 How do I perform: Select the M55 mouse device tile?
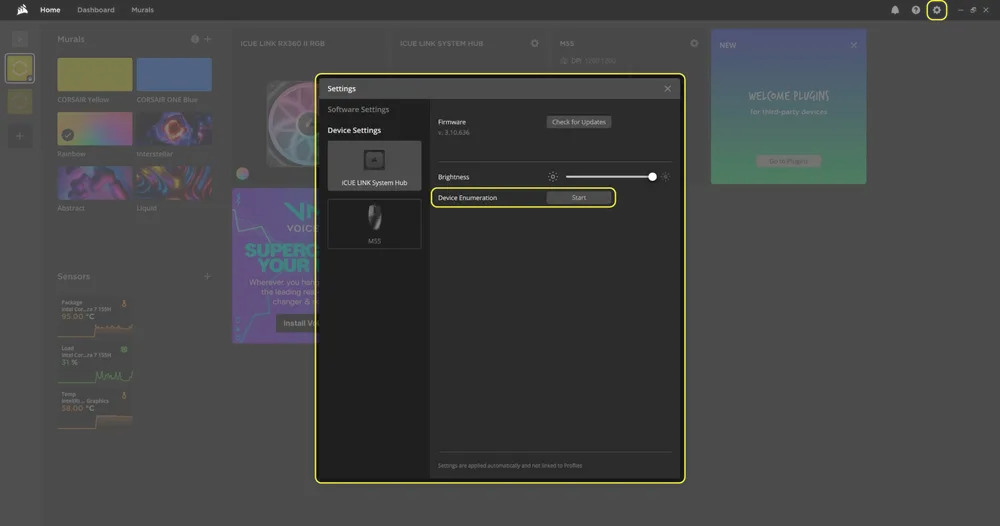click(374, 224)
